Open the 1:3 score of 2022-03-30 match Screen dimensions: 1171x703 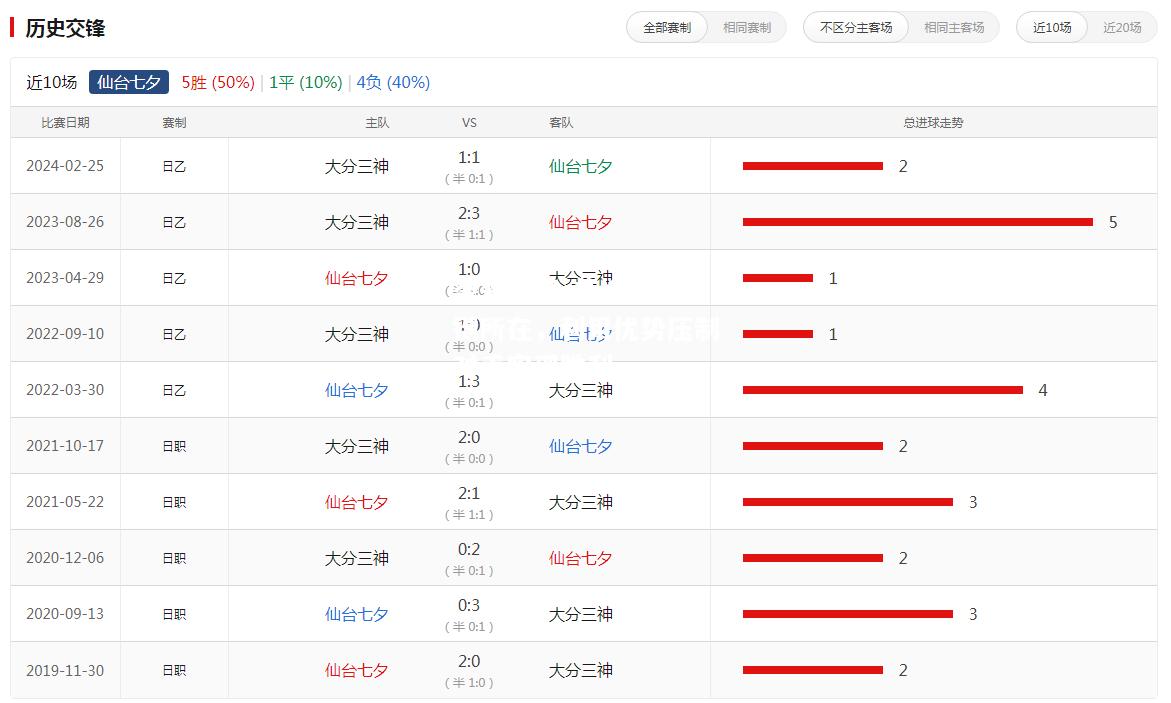(469, 382)
